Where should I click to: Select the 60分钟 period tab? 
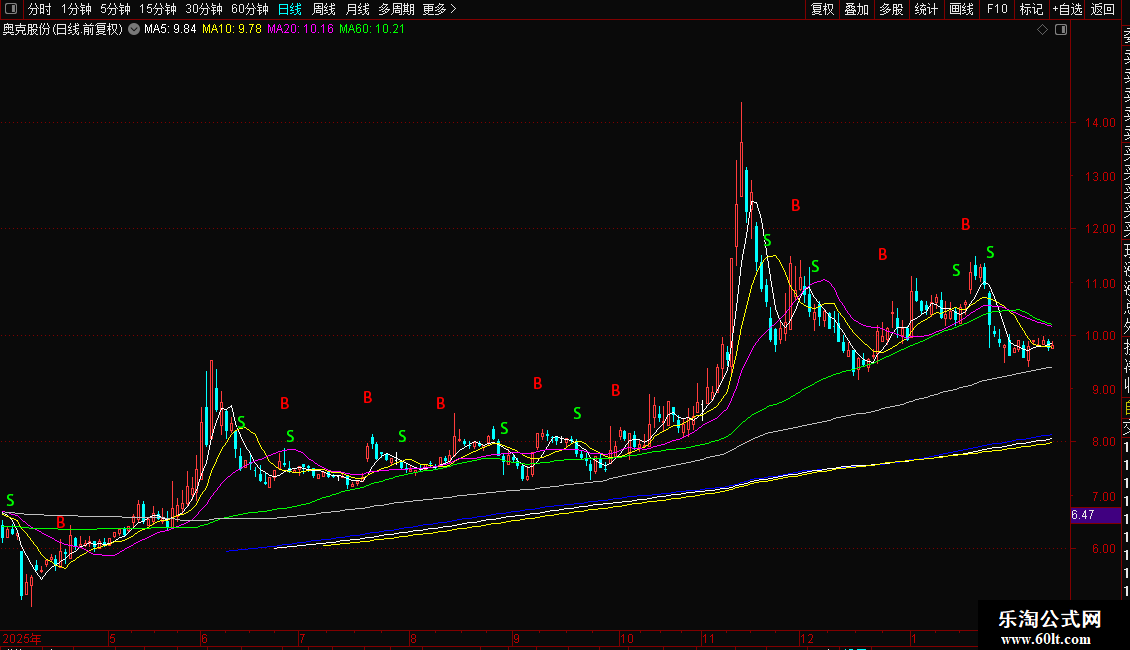pos(250,9)
